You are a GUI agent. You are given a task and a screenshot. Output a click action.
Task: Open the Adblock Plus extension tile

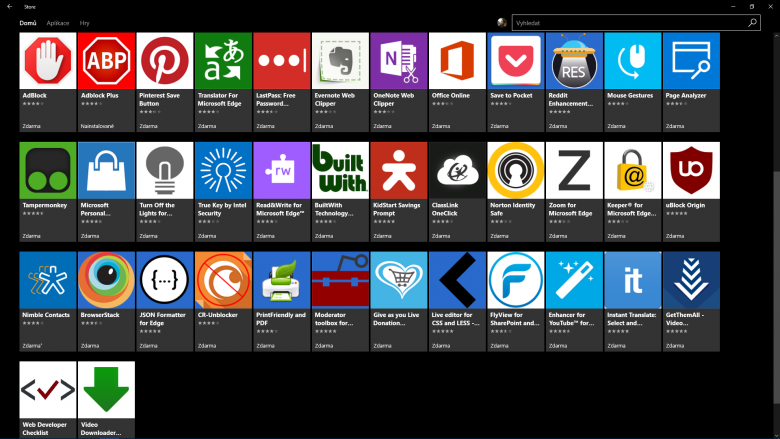coord(106,82)
